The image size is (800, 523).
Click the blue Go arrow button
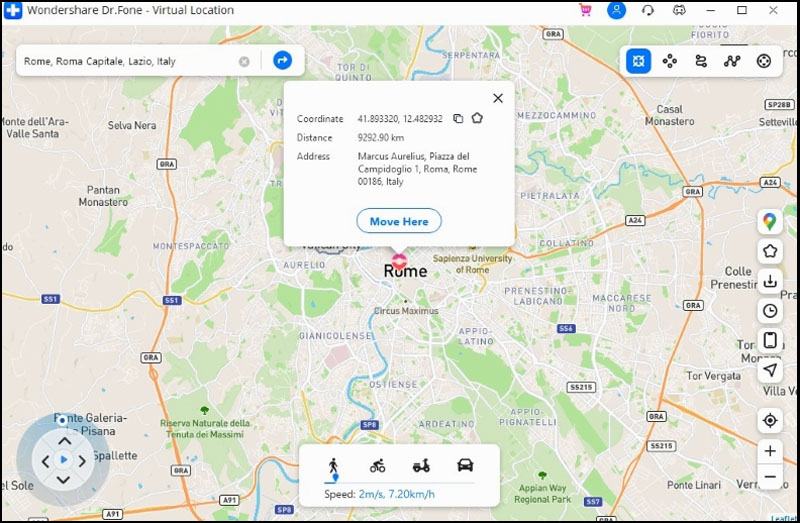point(282,60)
